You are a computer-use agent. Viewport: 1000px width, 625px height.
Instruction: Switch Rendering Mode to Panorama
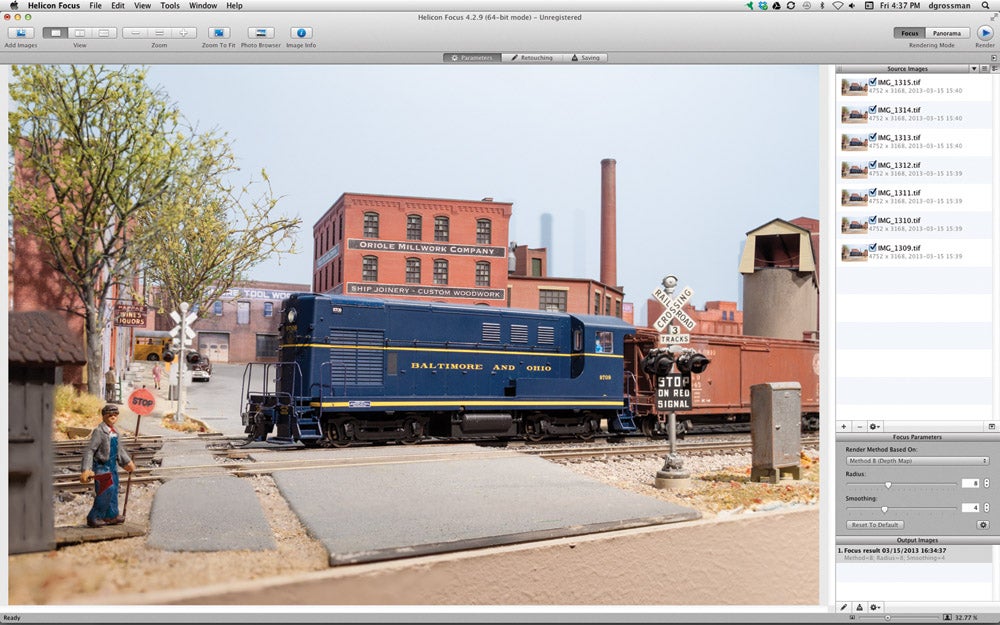click(x=947, y=33)
